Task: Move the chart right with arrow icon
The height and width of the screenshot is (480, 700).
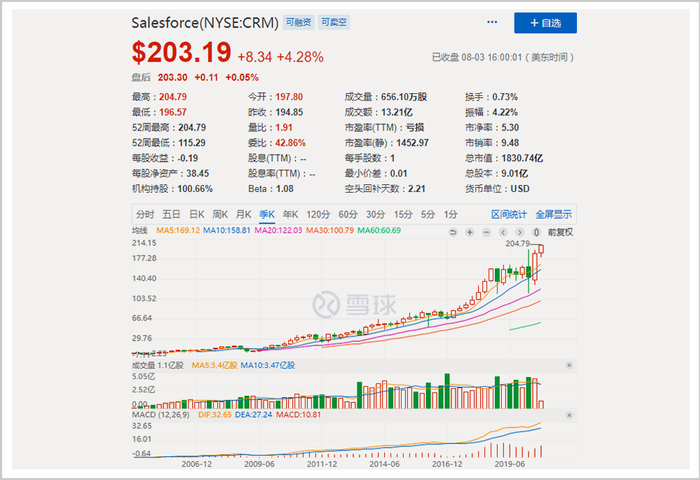Action: point(520,232)
